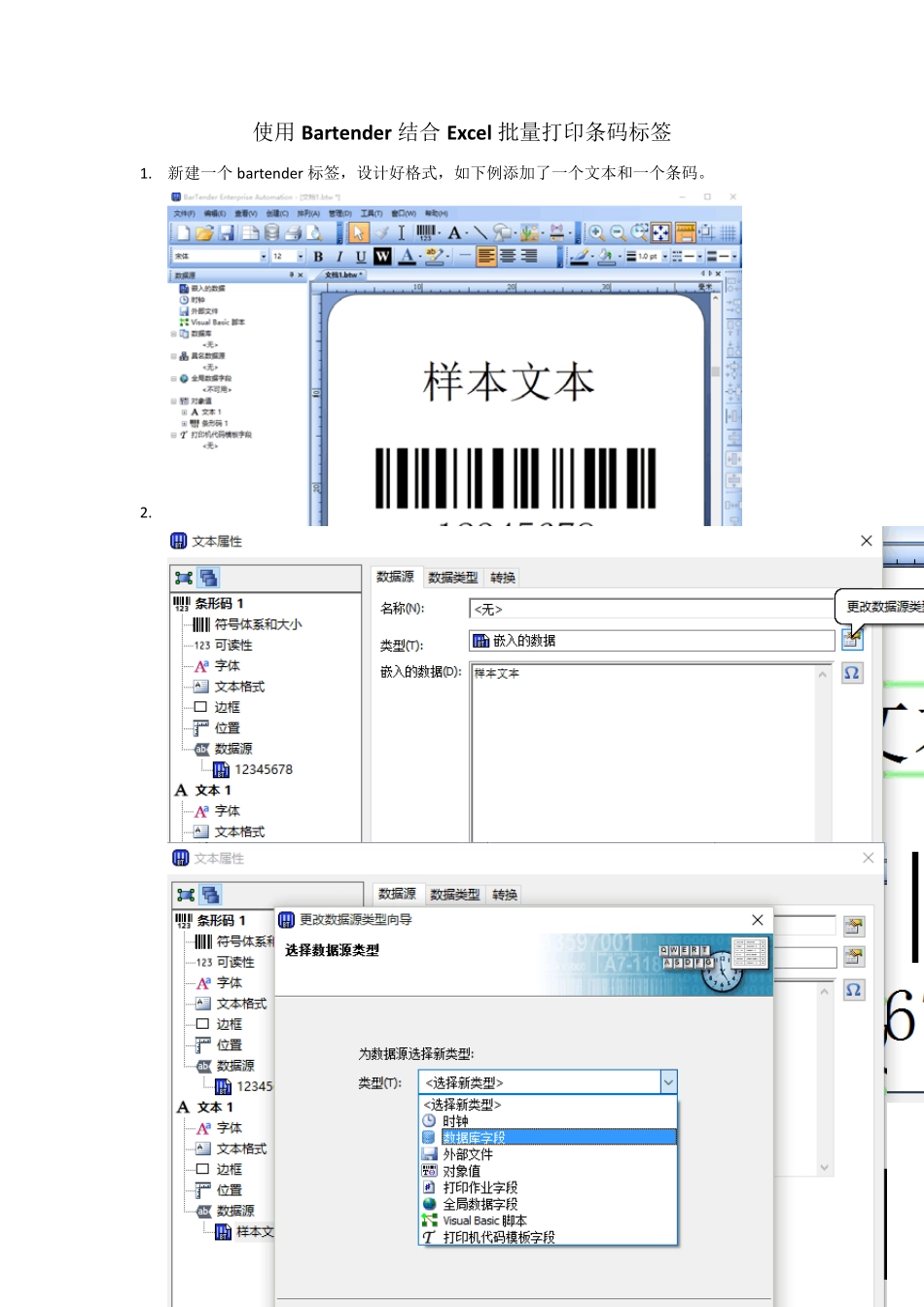This screenshot has height=1307, width=924.
Task: Open the font name 宋体 dropdown
Action: click(264, 256)
